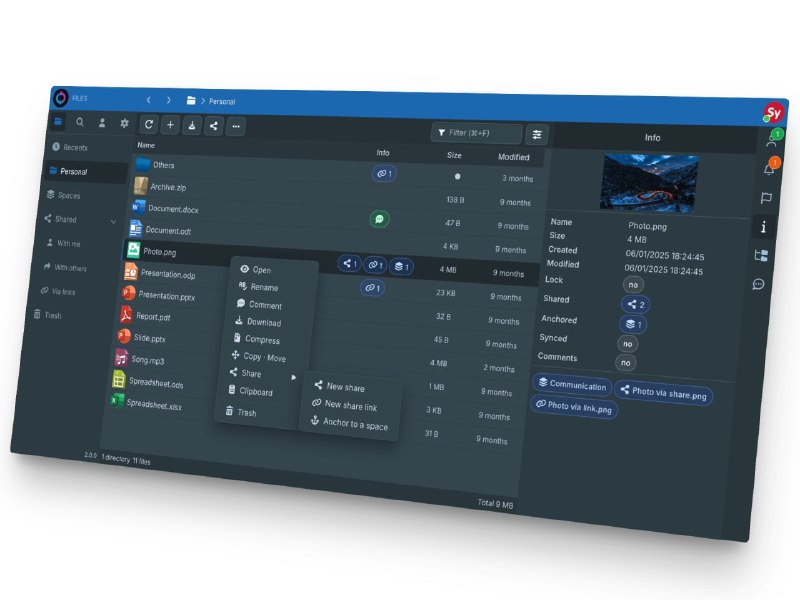
Task: Collapse the Shared section chevron in sidebar
Action: point(113,222)
